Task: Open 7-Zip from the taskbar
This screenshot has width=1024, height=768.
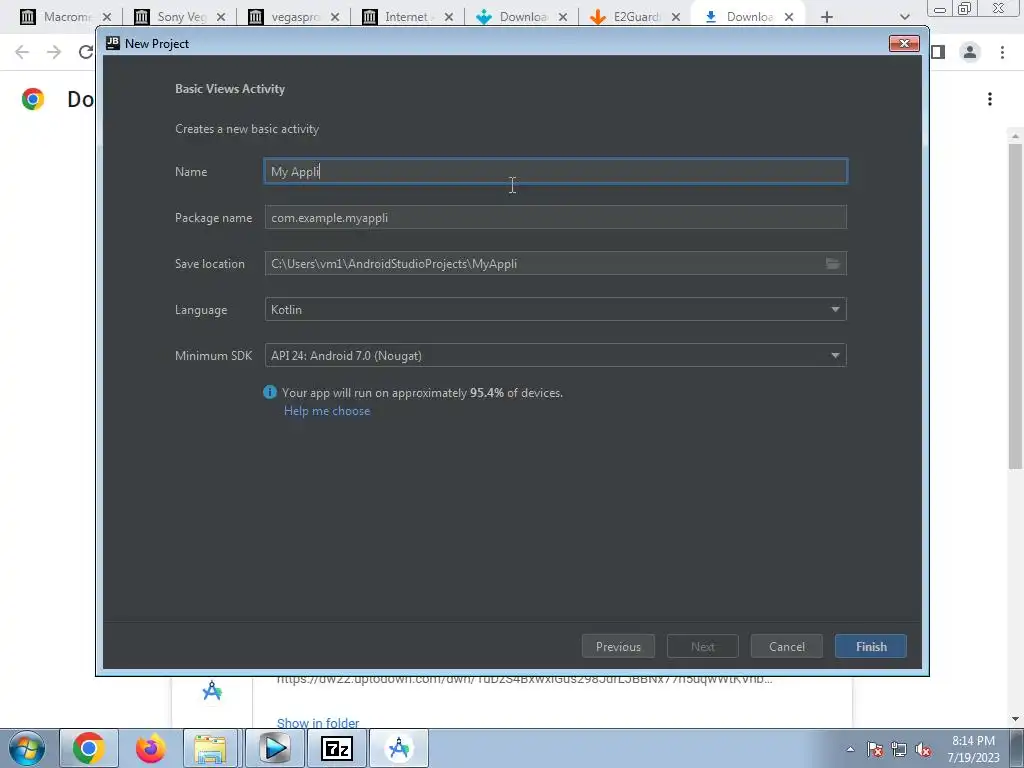Action: pyautogui.click(x=337, y=748)
